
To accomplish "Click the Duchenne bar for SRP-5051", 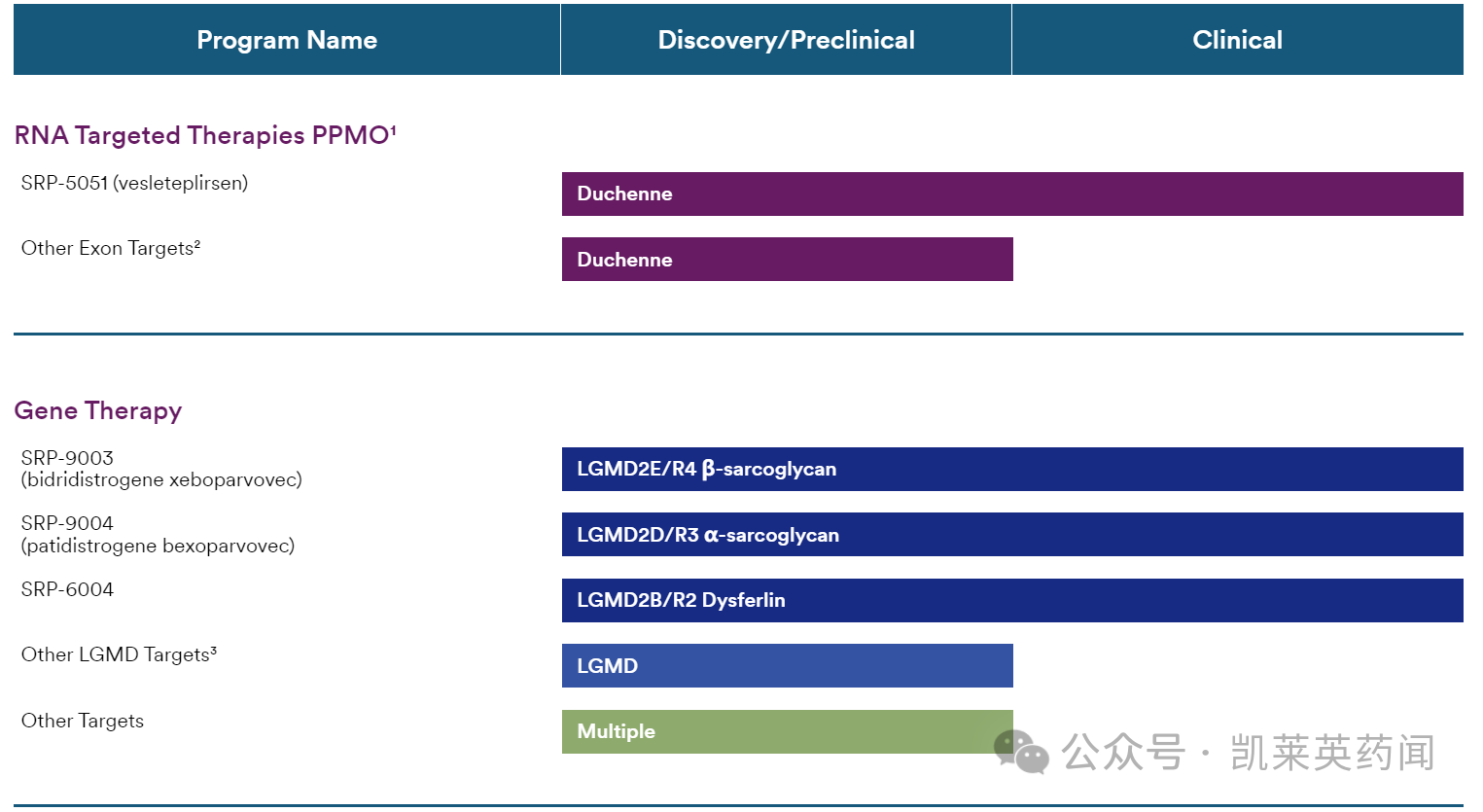I will [1012, 194].
